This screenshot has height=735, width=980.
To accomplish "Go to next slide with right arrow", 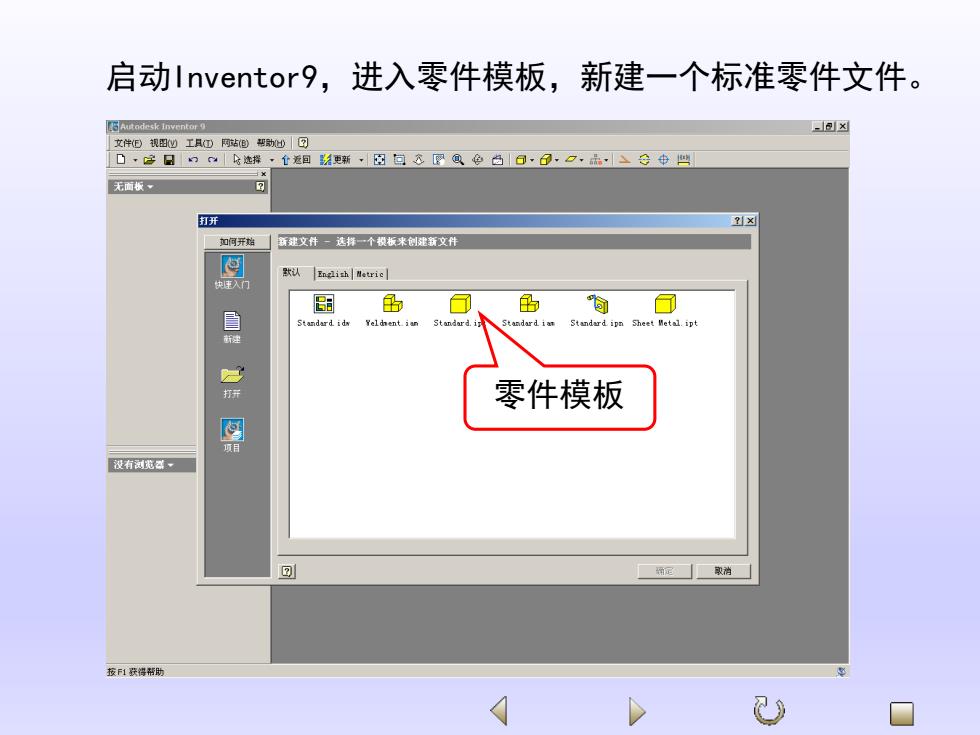I will 636,711.
